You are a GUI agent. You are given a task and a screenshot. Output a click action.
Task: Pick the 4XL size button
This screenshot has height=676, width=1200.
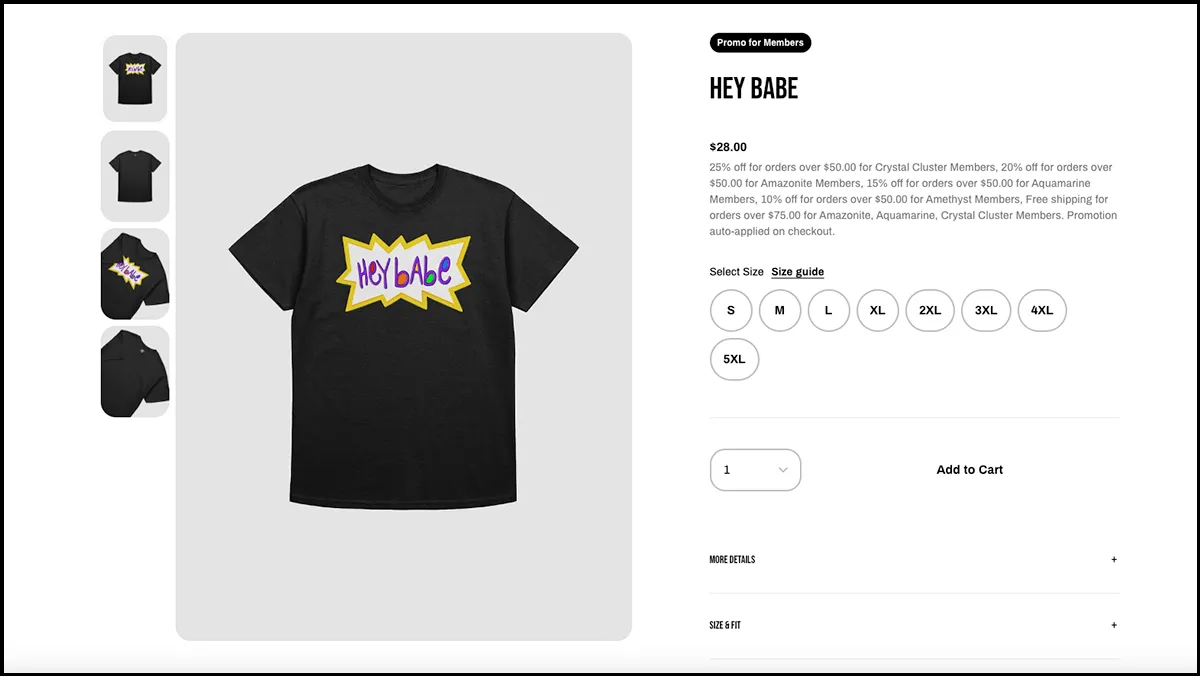pos(1042,310)
